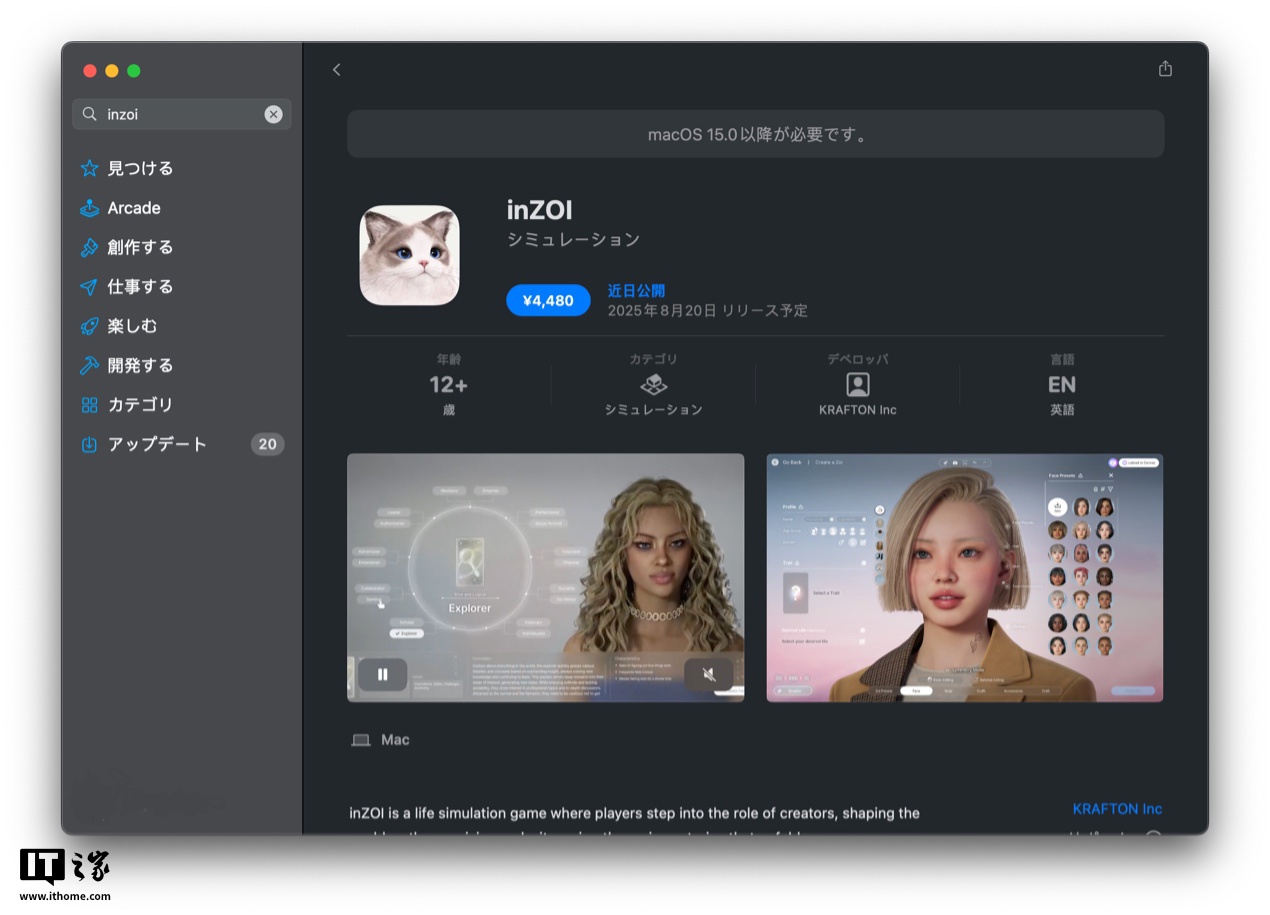Open the 創作する brush icon
Image resolution: width=1270 pixels, height=915 pixels.
(90, 247)
